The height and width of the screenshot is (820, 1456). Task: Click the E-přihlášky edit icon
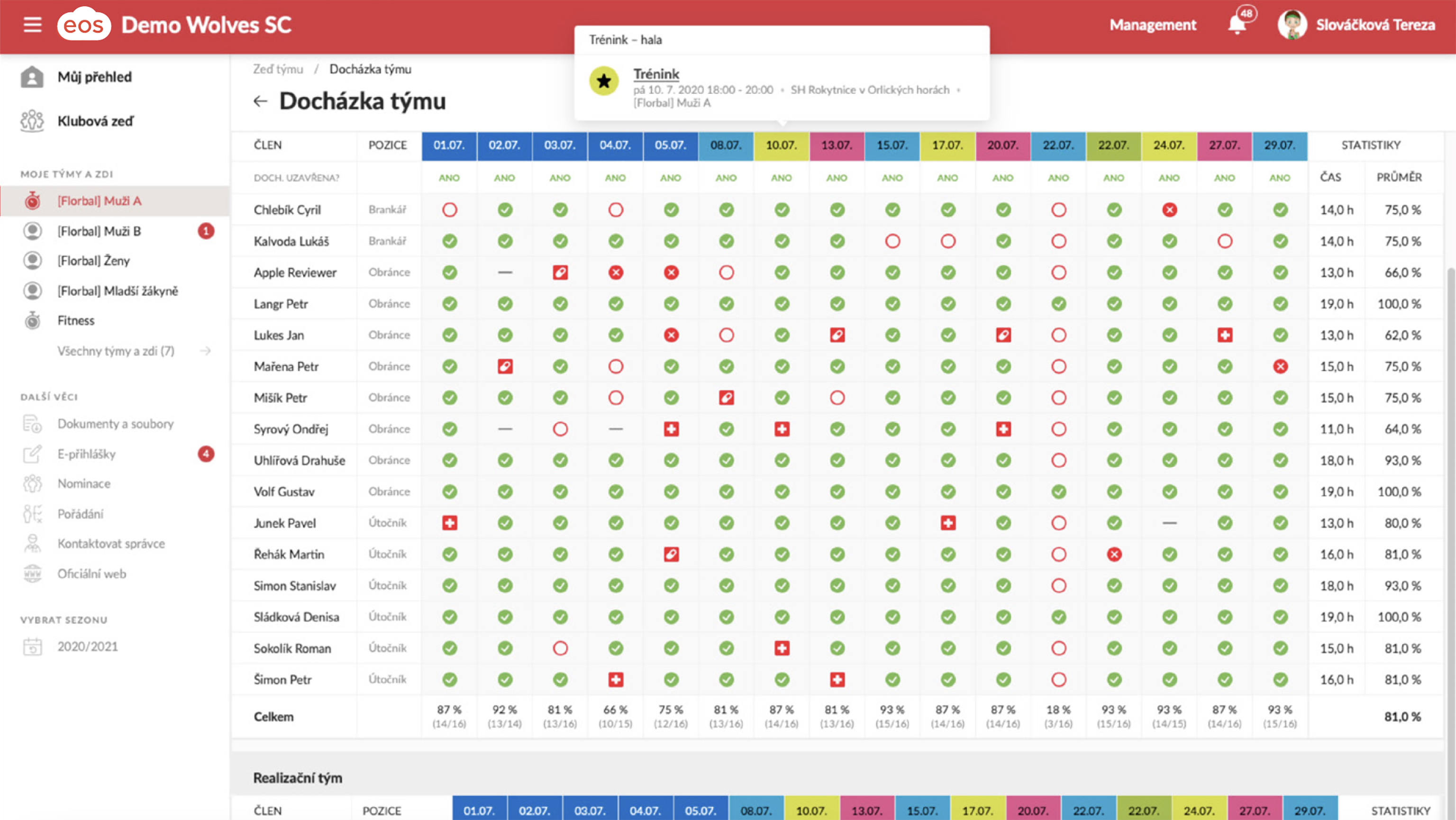32,455
